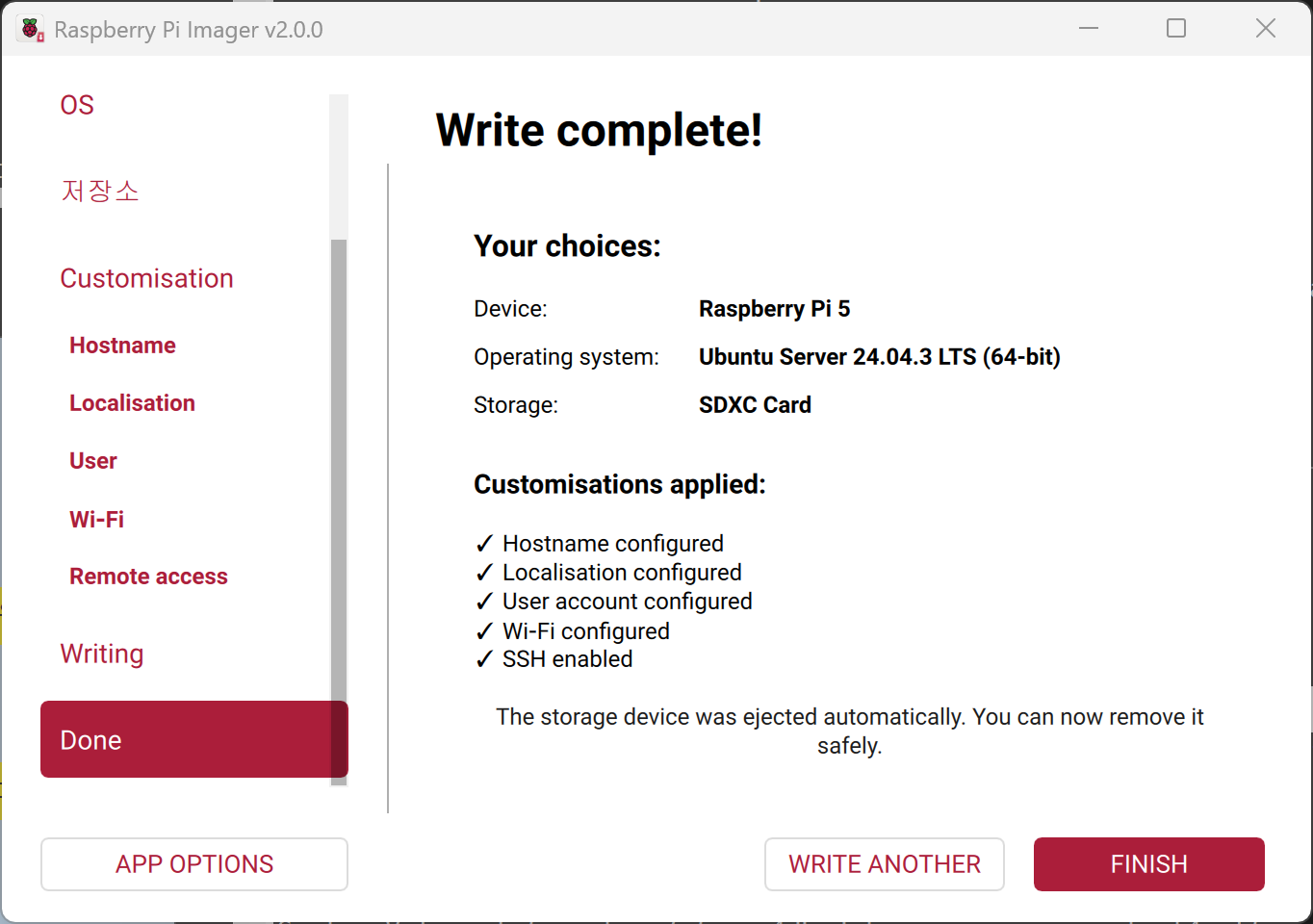Click the 'Customisations applied:' heading
Screen dimensions: 1313x924
[x=620, y=484]
